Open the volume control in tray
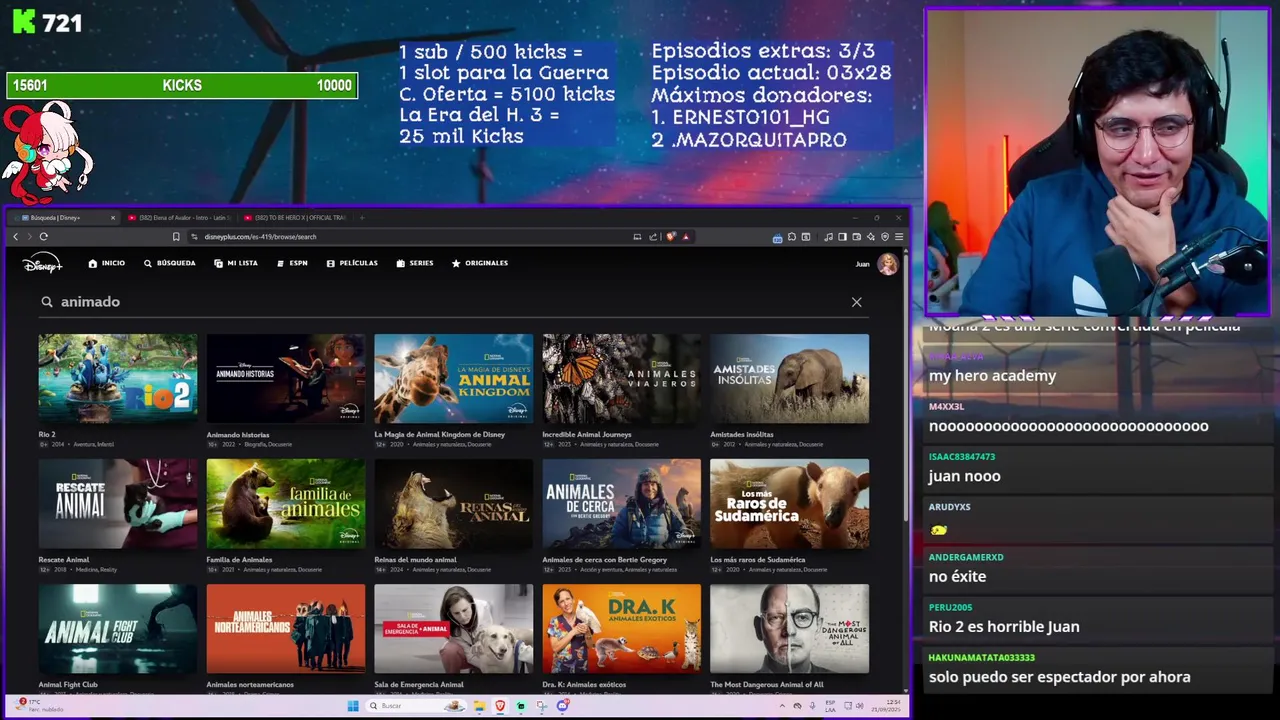Image resolution: width=1280 pixels, height=720 pixels. click(860, 706)
